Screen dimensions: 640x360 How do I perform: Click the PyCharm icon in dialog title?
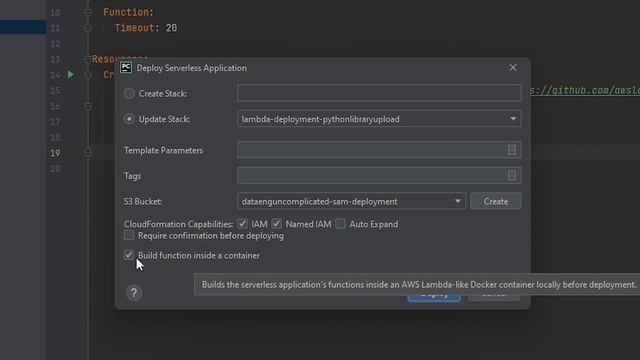126,68
